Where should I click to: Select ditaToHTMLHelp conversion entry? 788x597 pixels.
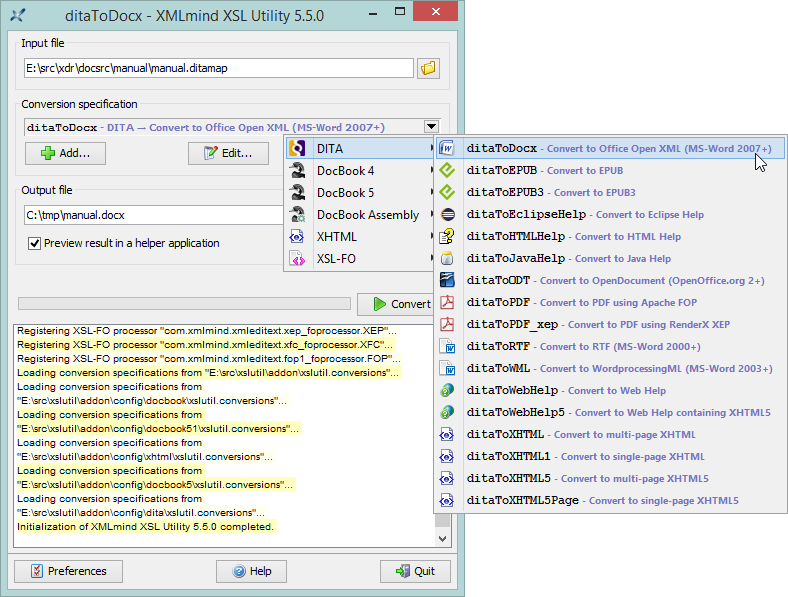pyautogui.click(x=610, y=237)
